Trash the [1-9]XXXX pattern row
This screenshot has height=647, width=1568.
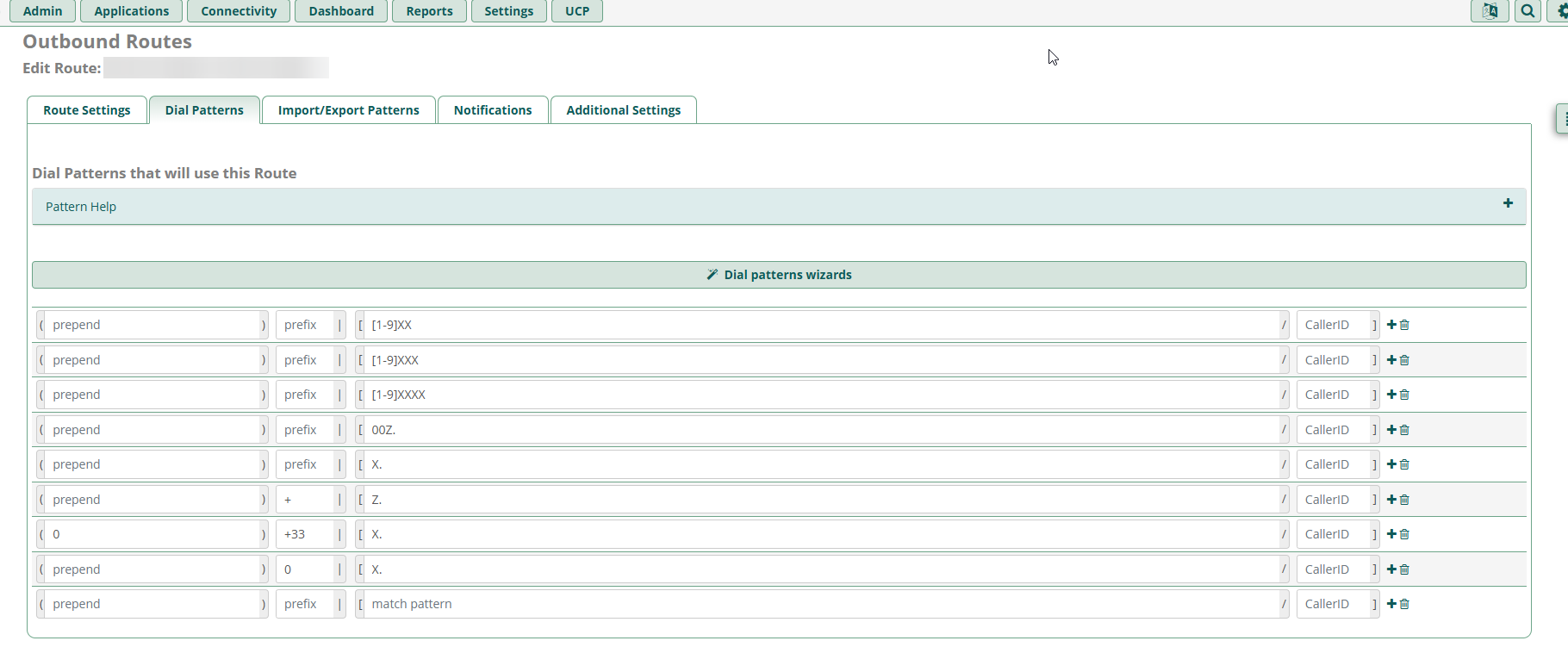click(1404, 395)
